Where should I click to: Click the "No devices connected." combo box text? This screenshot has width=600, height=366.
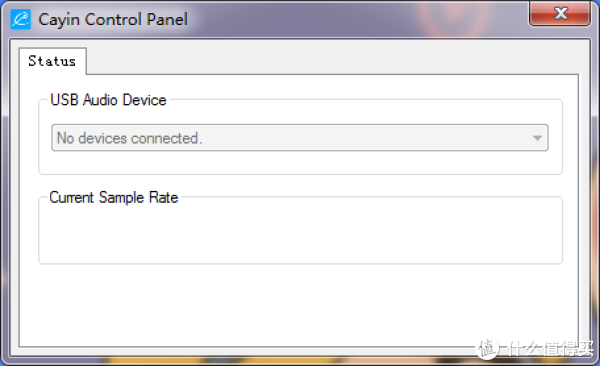(x=129, y=138)
